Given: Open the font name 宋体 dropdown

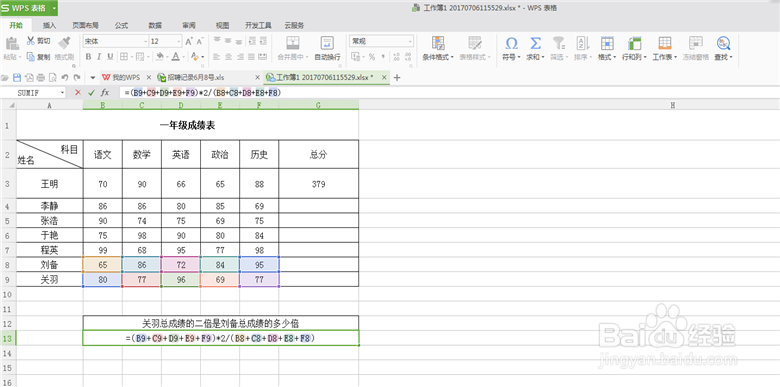Looking at the screenshot, I should [x=145, y=41].
